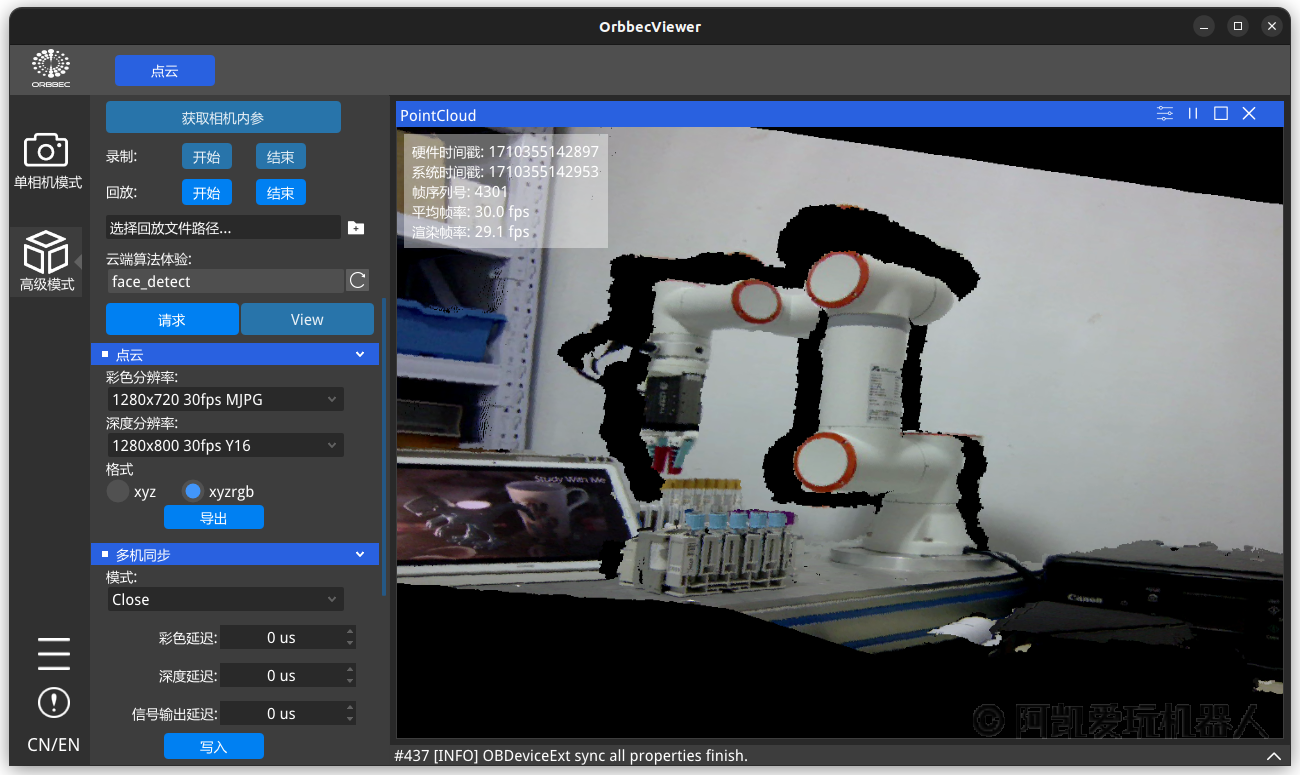
Task: Toggle CN/EN language switch
Action: pyautogui.click(x=53, y=745)
